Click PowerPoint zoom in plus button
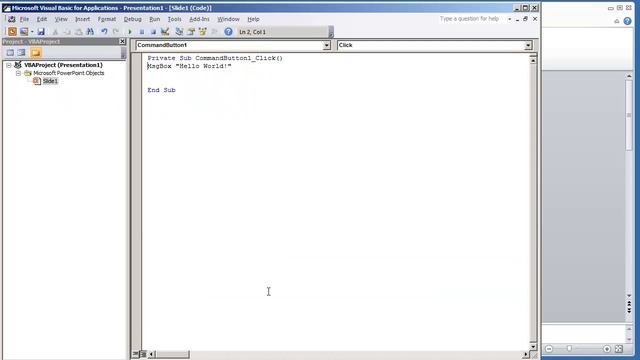 click(607, 349)
